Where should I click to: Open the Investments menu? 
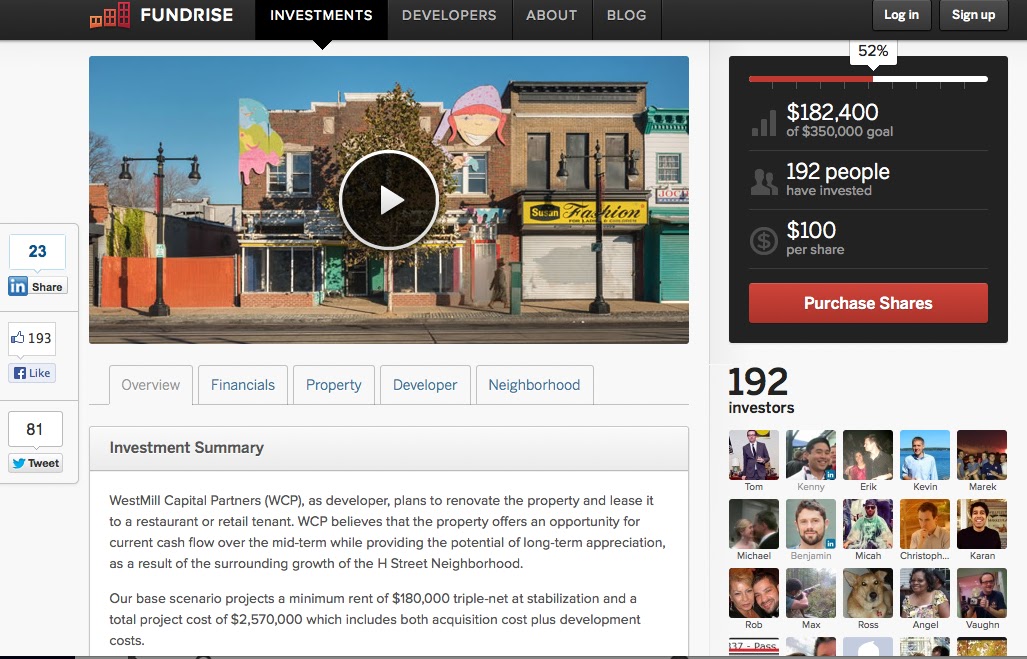coord(321,15)
